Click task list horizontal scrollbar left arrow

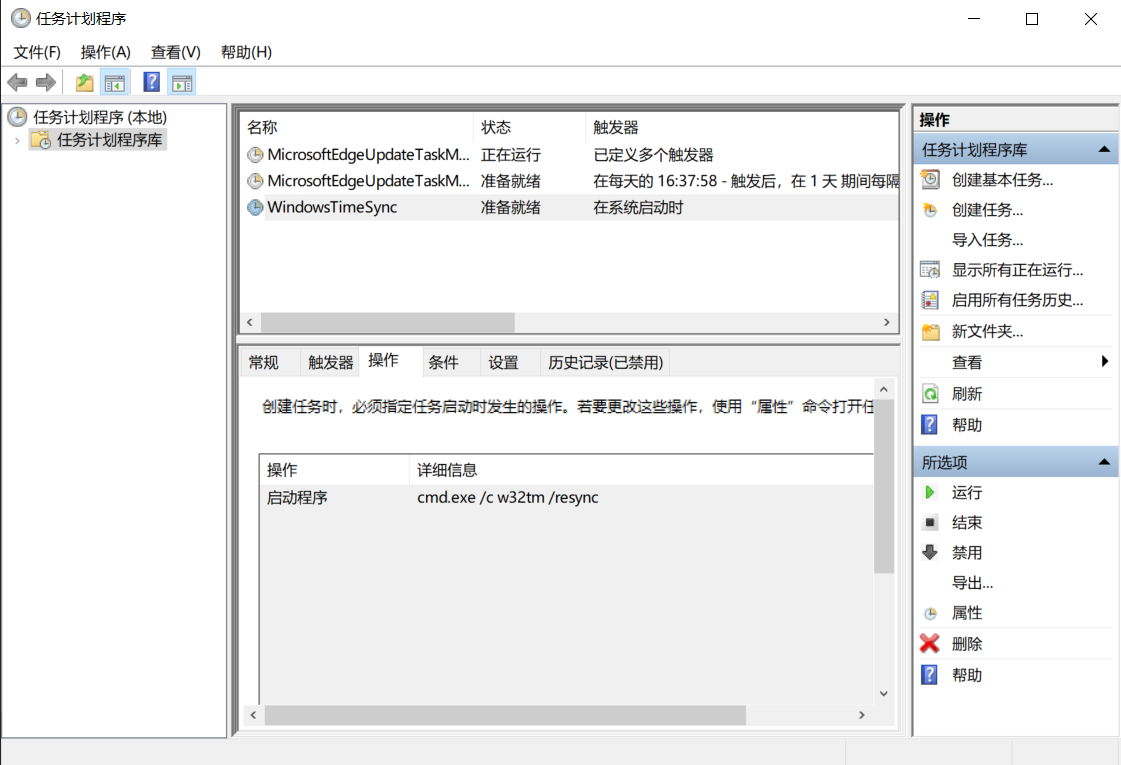(x=250, y=322)
